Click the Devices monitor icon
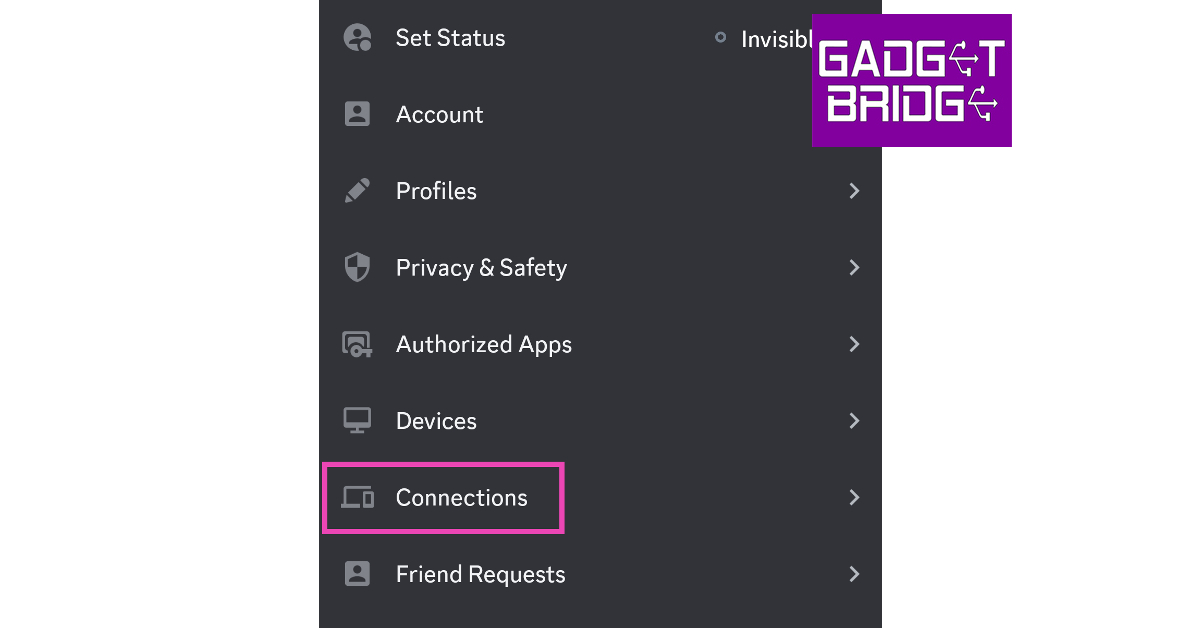1200x628 pixels. tap(357, 421)
